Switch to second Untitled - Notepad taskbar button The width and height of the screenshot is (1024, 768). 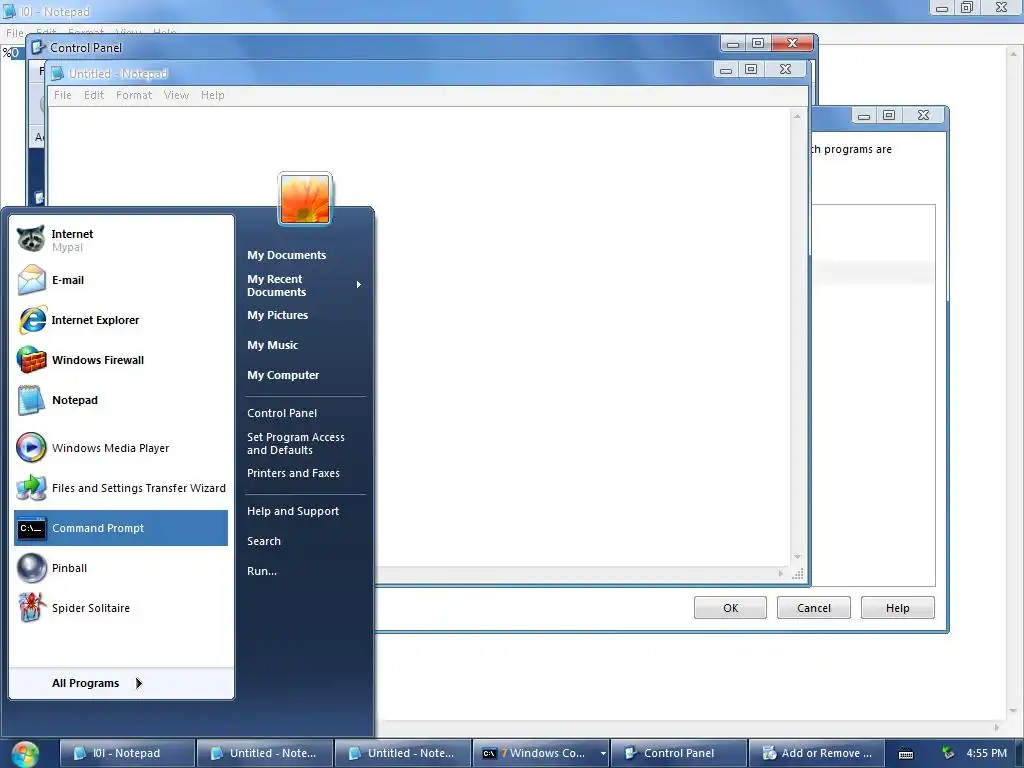pyautogui.click(x=403, y=754)
